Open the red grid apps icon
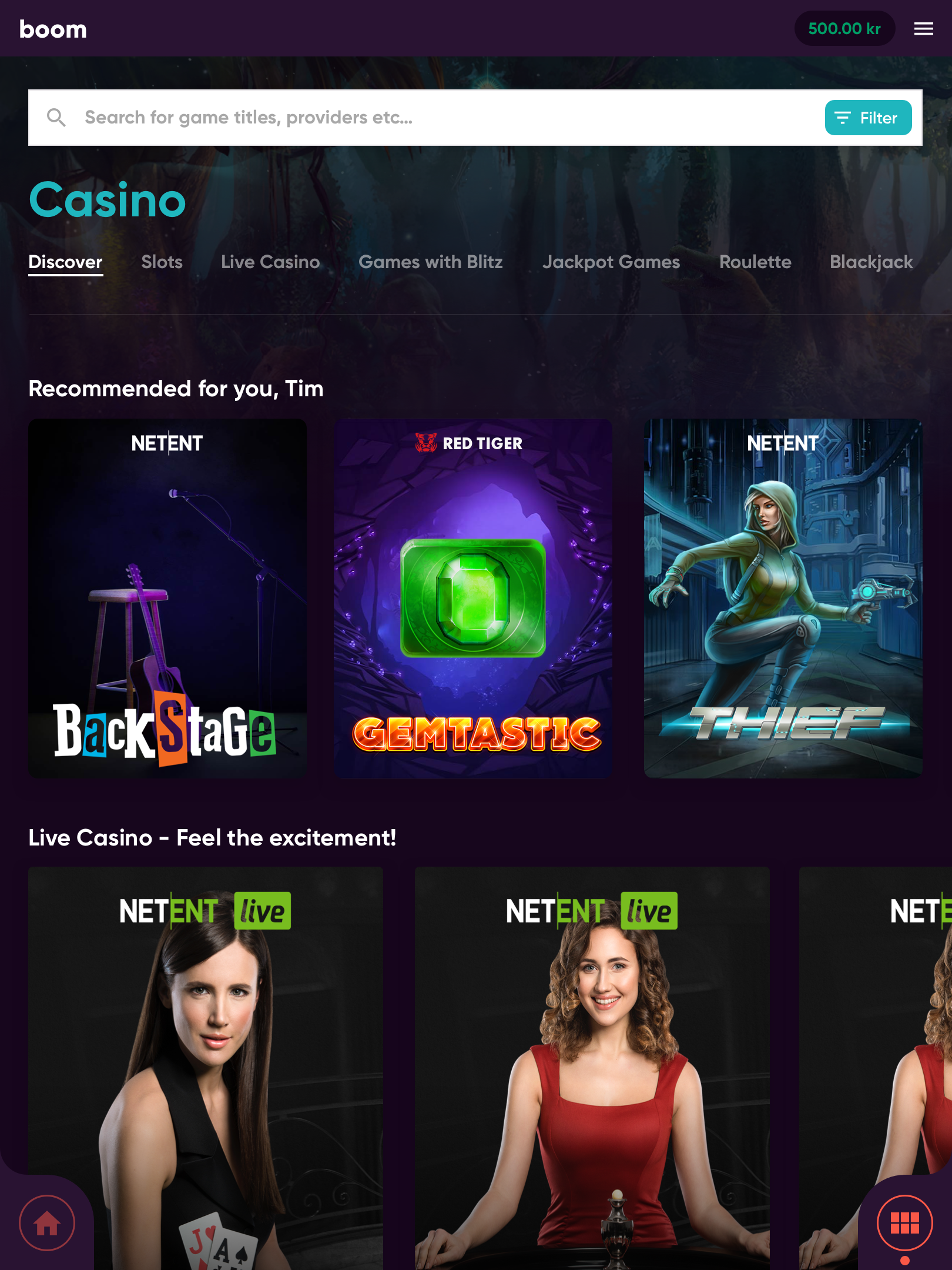 pos(904,1223)
